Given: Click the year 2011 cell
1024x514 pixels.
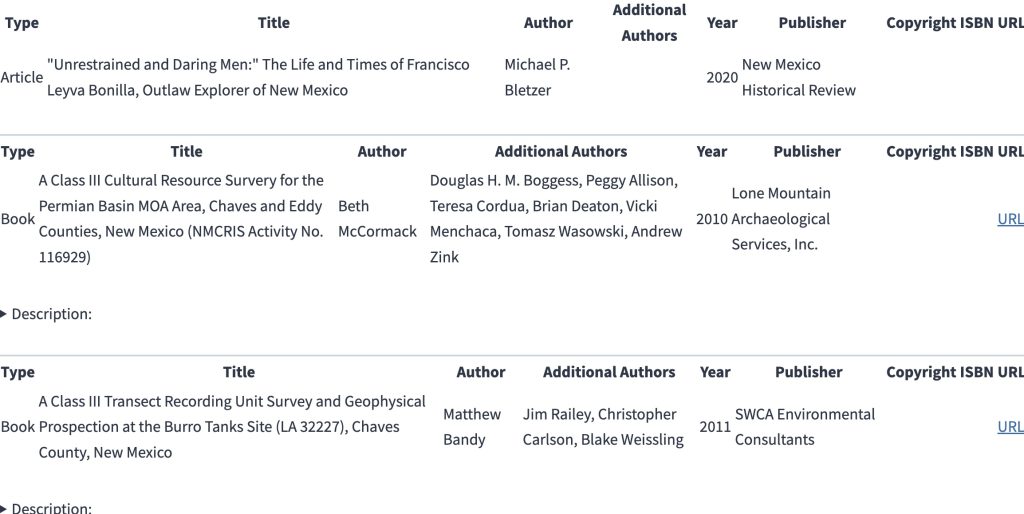Looking at the screenshot, I should point(715,427).
